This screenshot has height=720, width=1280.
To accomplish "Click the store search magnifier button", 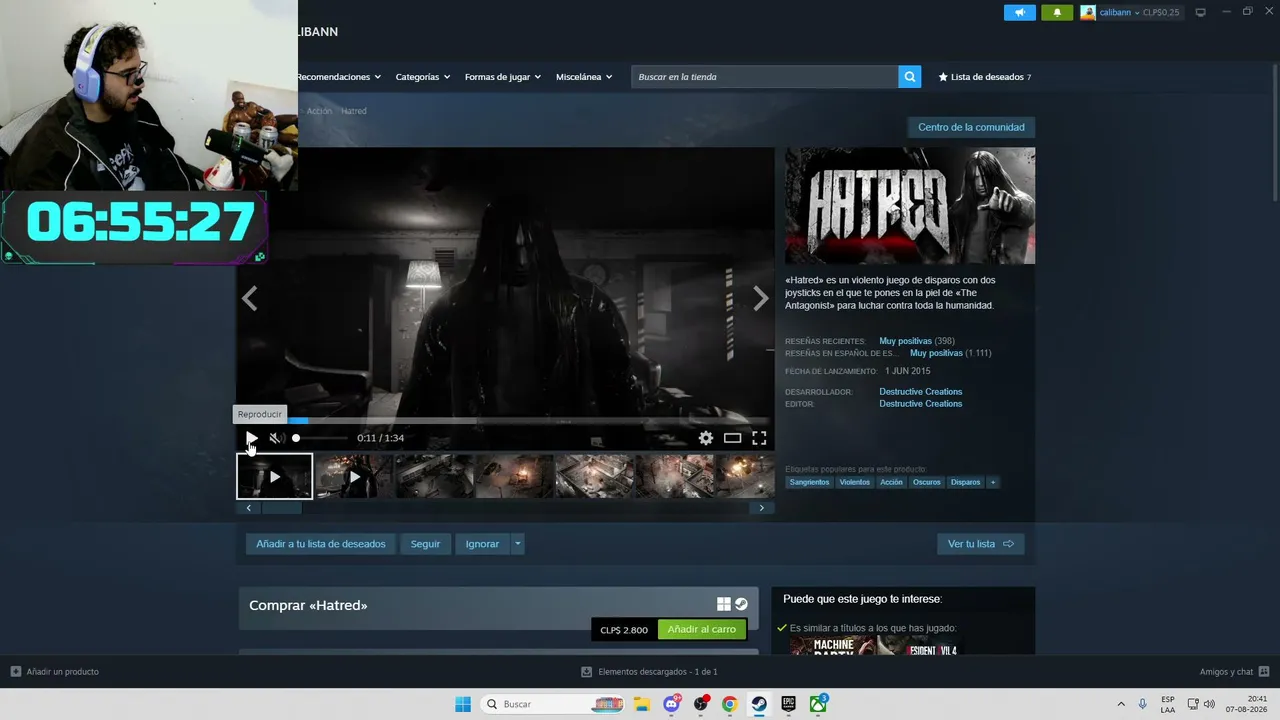I will pyautogui.click(x=909, y=77).
